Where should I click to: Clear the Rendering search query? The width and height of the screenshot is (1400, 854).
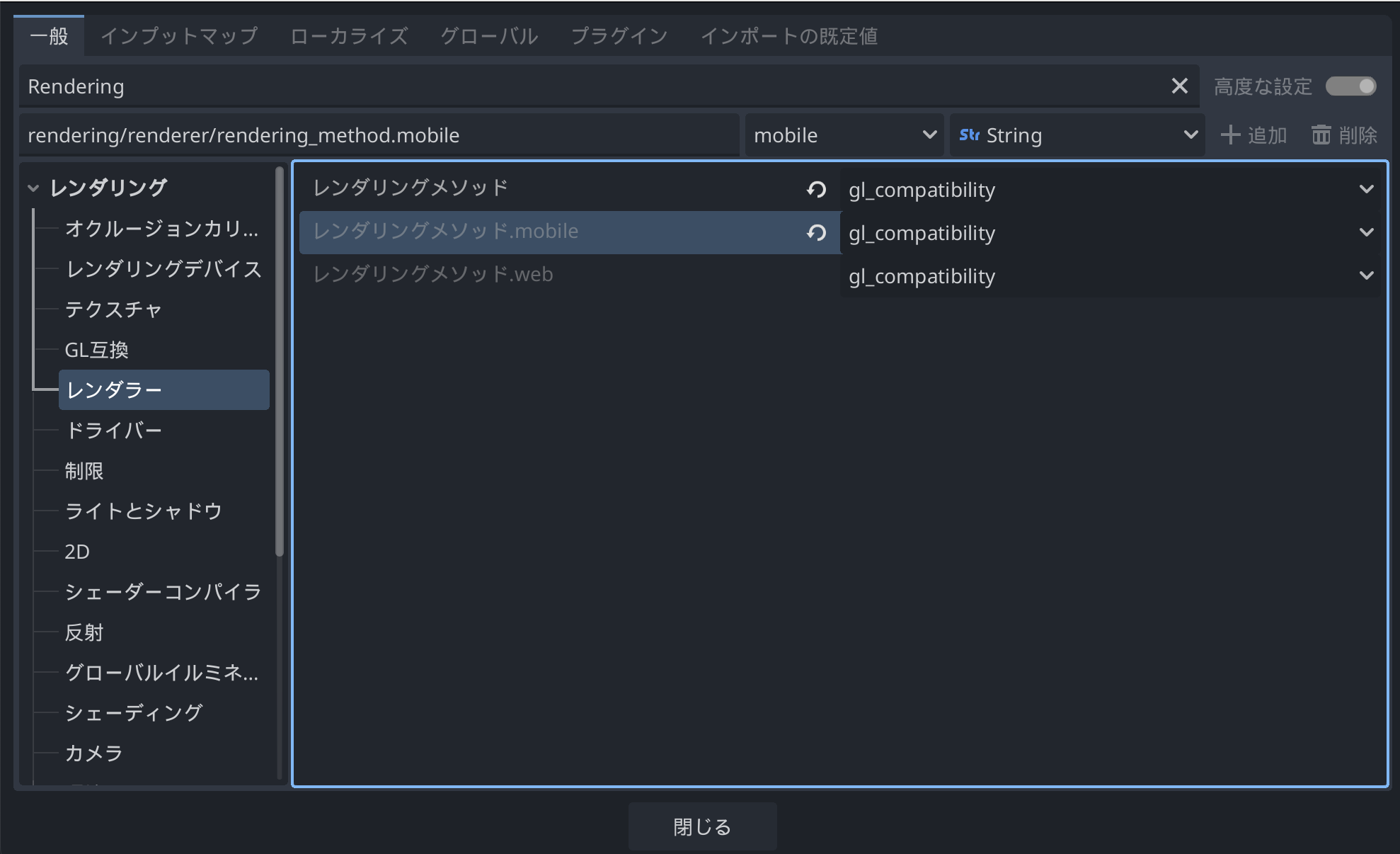coord(1179,86)
